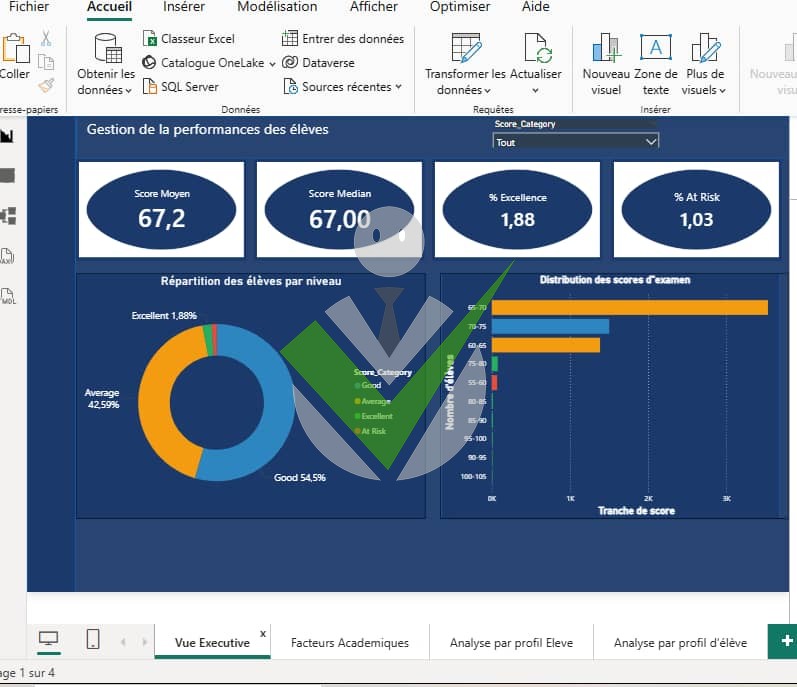Click 'Good 54,5%' donut label
Viewport: 797px width, 687px height.
tap(300, 478)
